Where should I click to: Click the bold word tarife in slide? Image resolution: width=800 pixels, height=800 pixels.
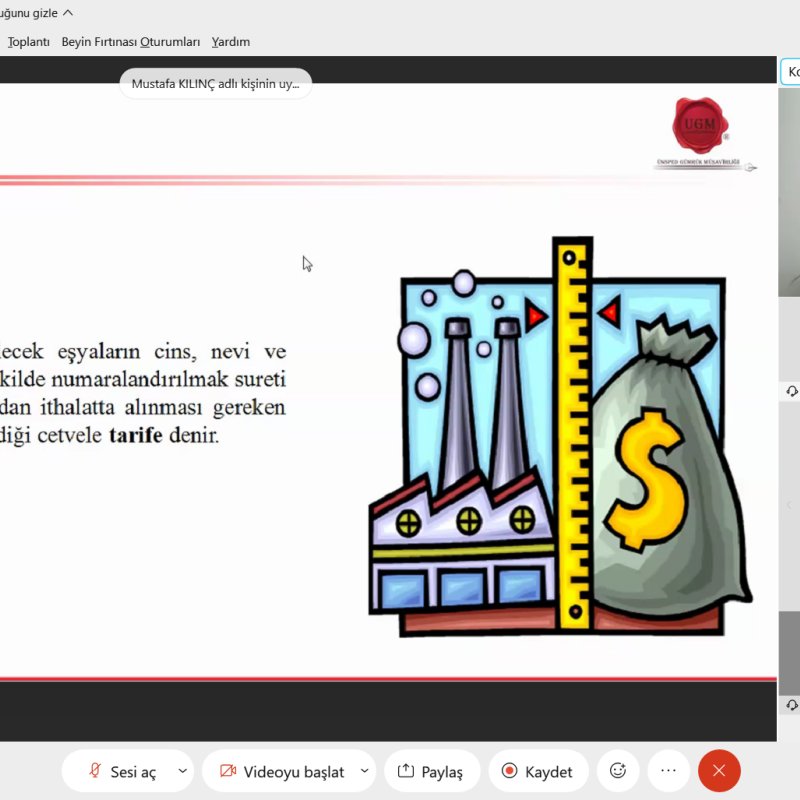pyautogui.click(x=136, y=435)
